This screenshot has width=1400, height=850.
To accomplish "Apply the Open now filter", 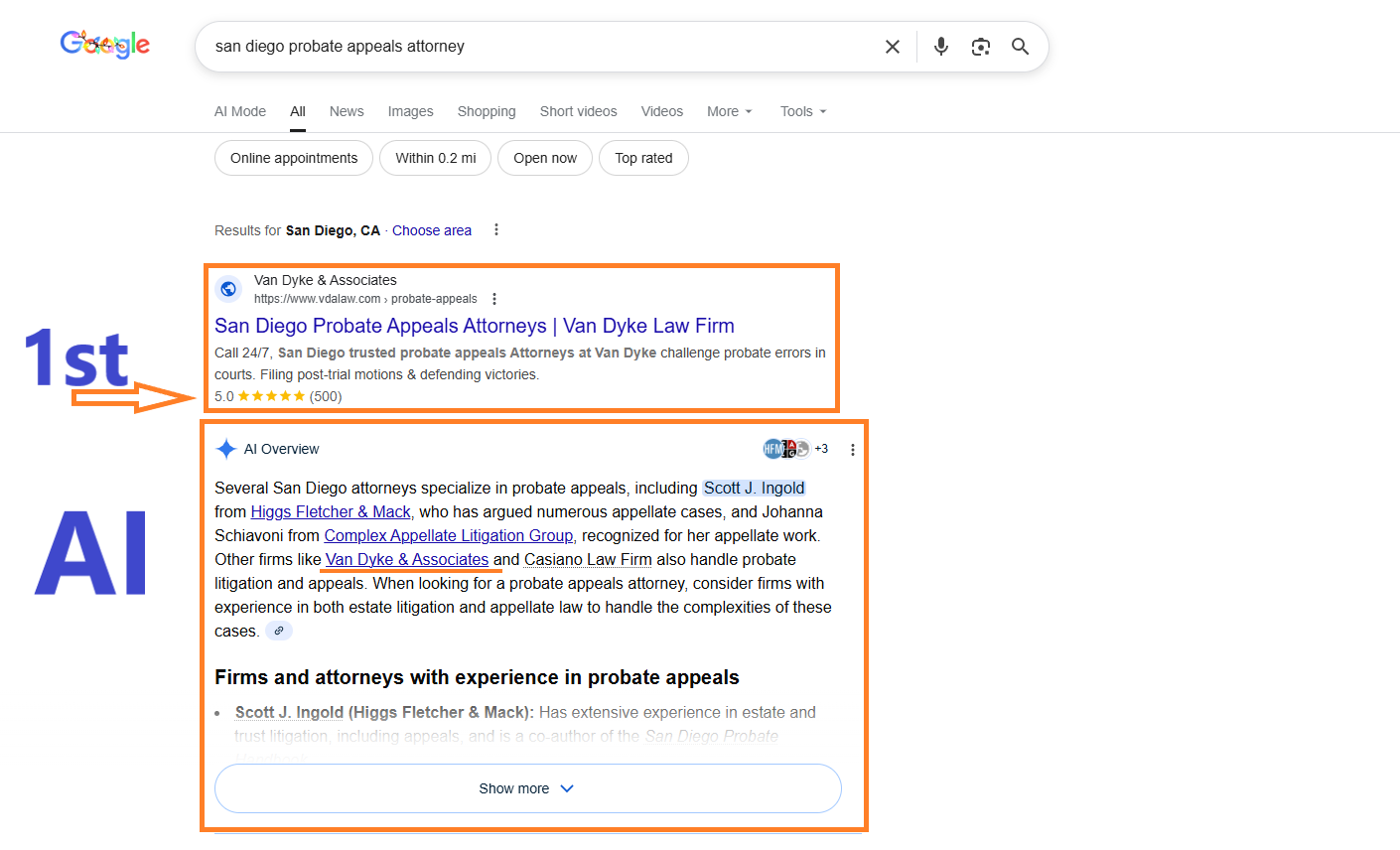I will click(x=545, y=158).
